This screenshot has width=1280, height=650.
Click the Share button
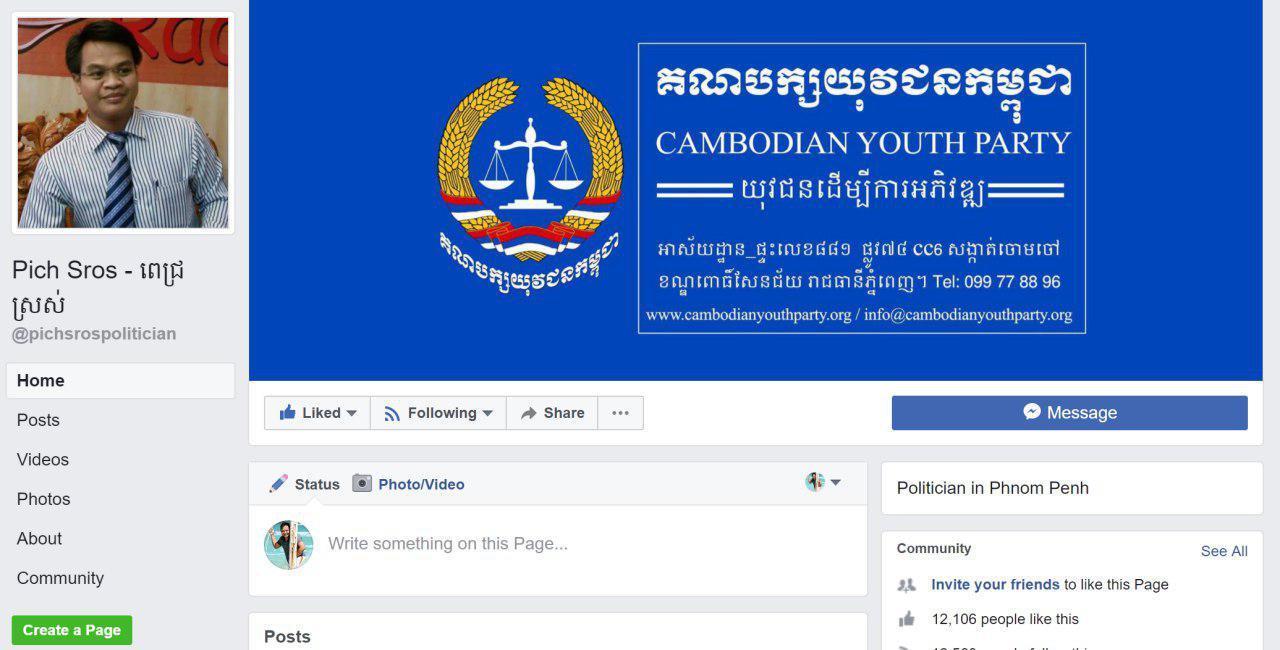click(552, 413)
